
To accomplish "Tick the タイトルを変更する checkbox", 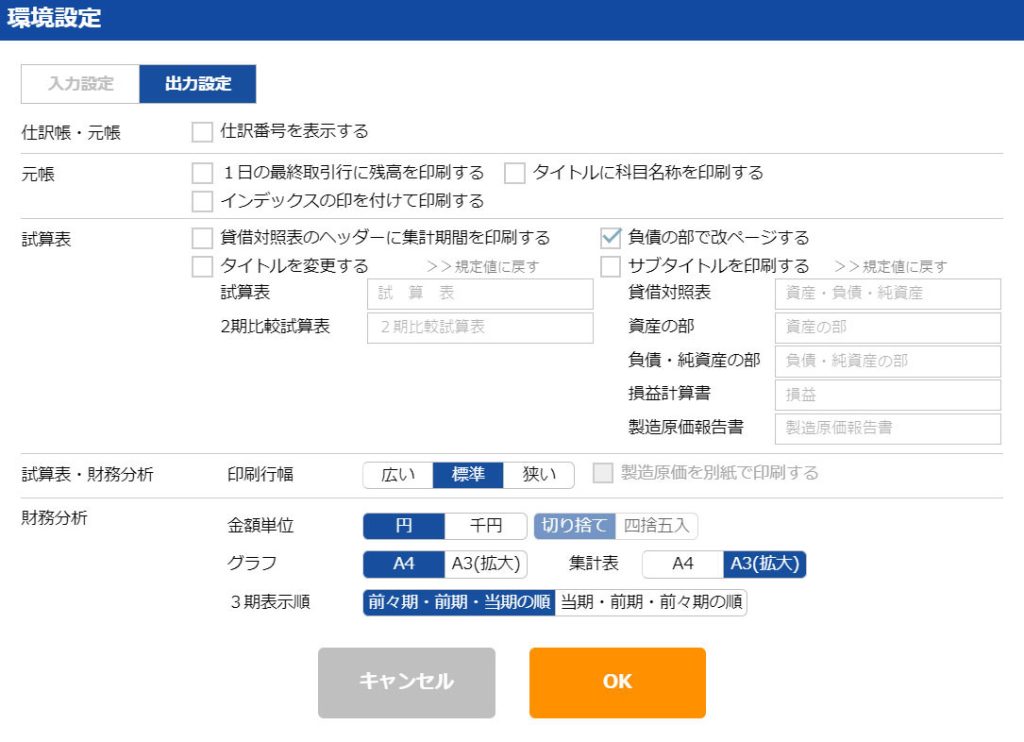I will 202,266.
